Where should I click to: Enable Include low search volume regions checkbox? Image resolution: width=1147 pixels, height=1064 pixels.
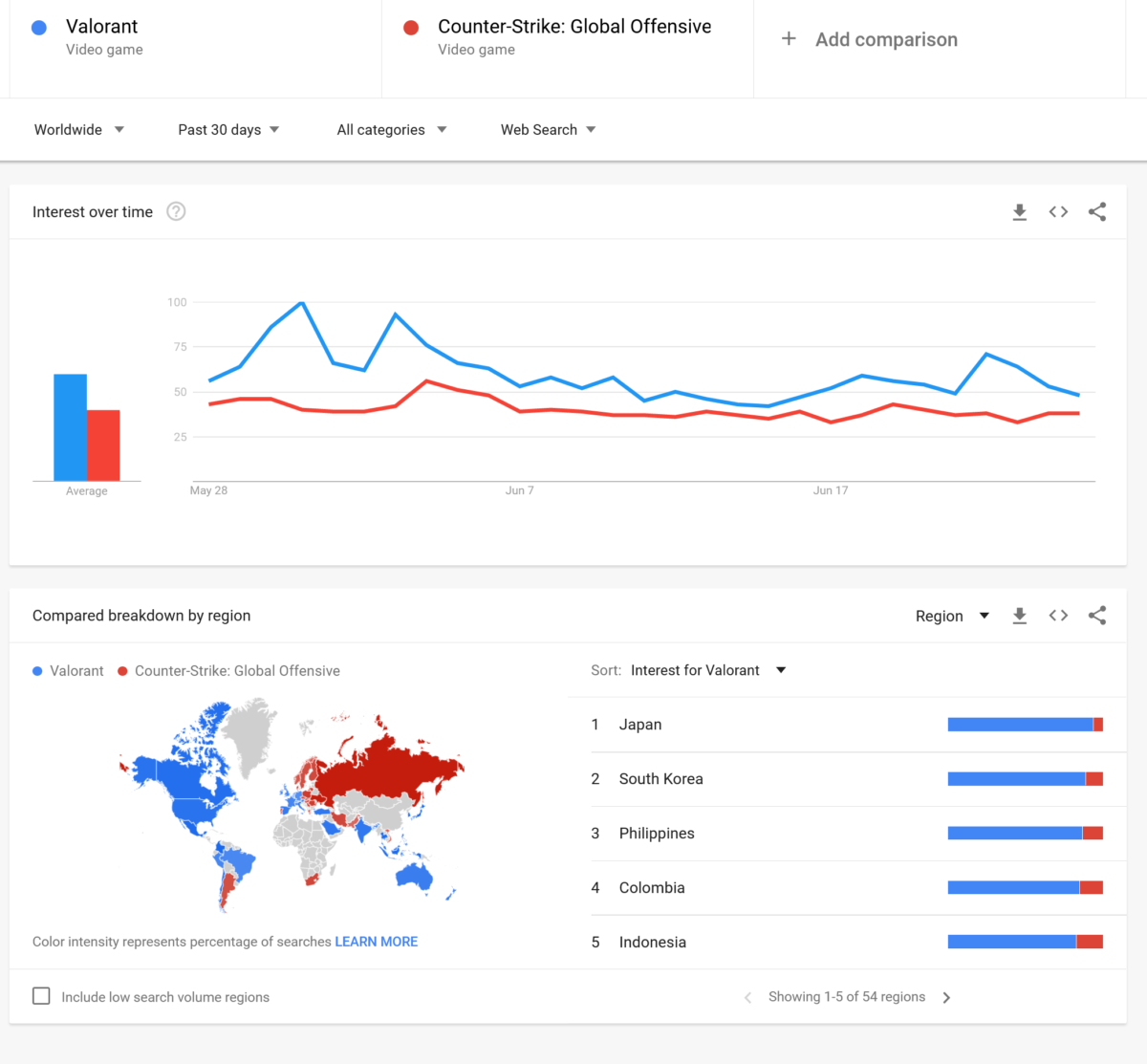click(42, 996)
